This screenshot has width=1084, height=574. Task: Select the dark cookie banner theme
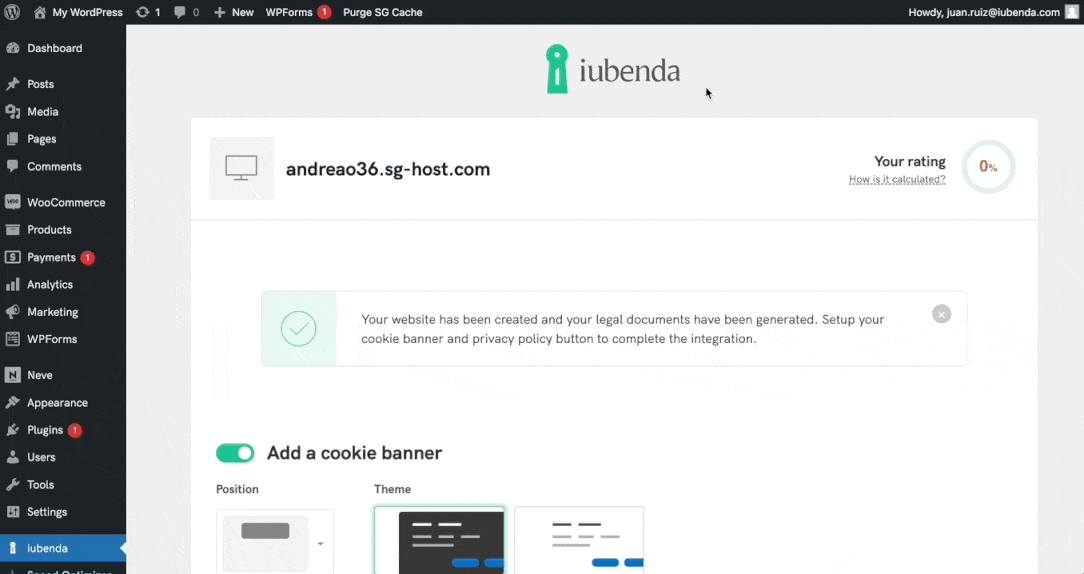pos(440,540)
